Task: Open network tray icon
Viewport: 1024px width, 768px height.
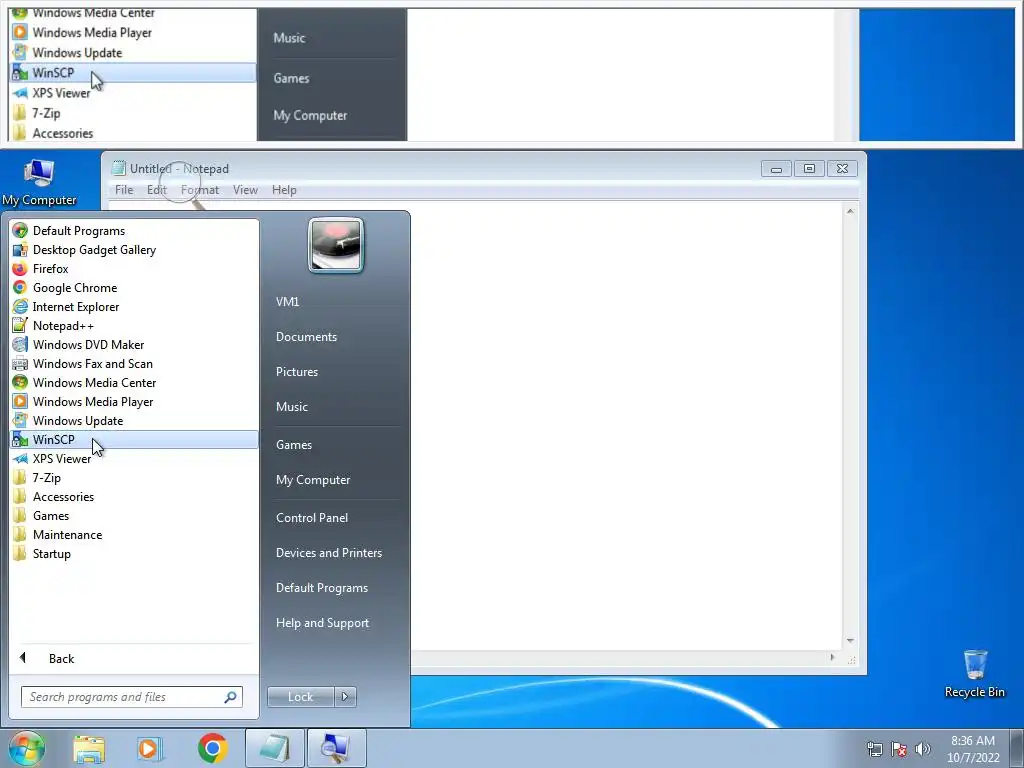Action: [x=874, y=749]
